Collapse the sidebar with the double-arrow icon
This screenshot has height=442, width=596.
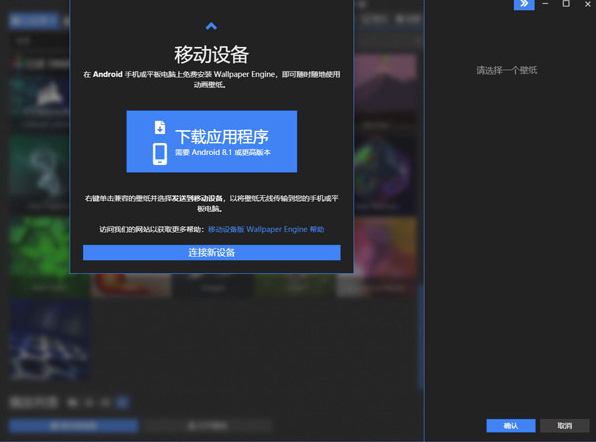coord(524,4)
